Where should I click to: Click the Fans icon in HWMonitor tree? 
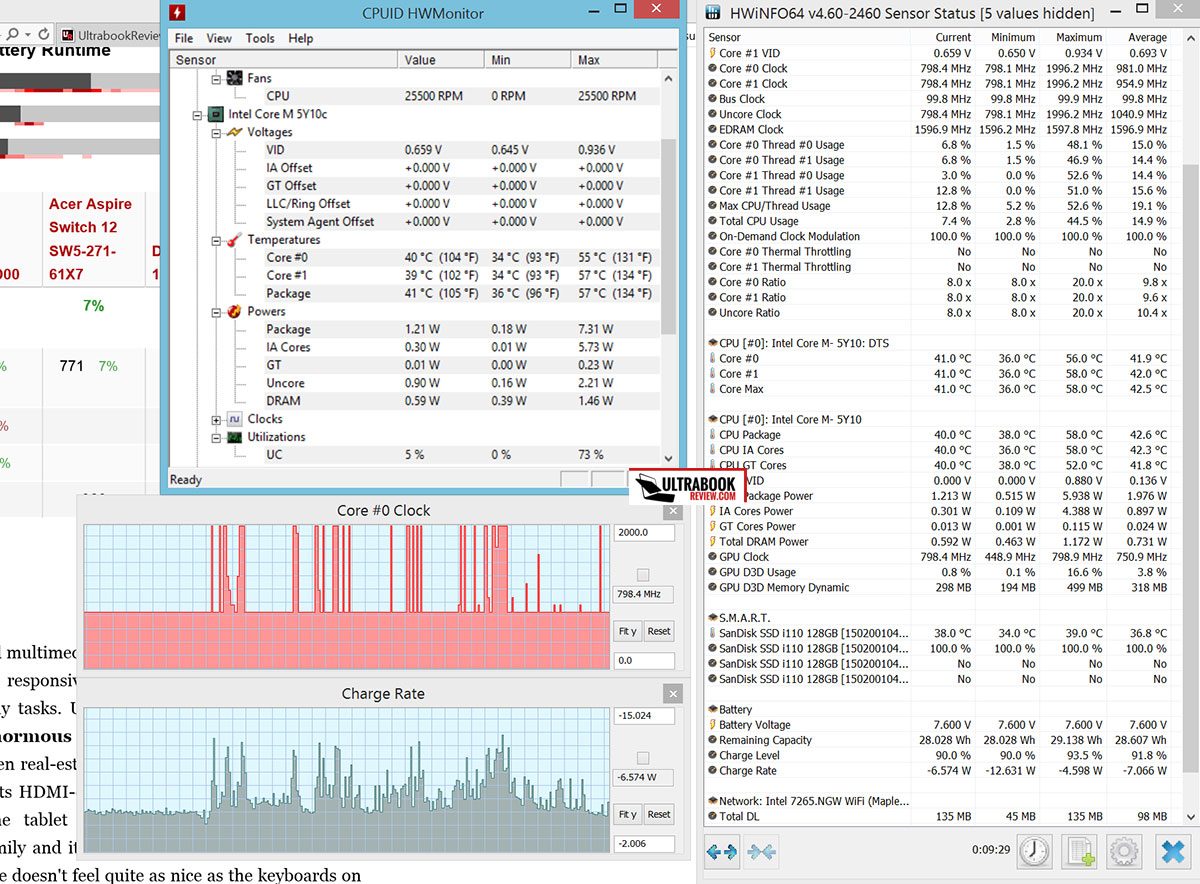[x=235, y=78]
